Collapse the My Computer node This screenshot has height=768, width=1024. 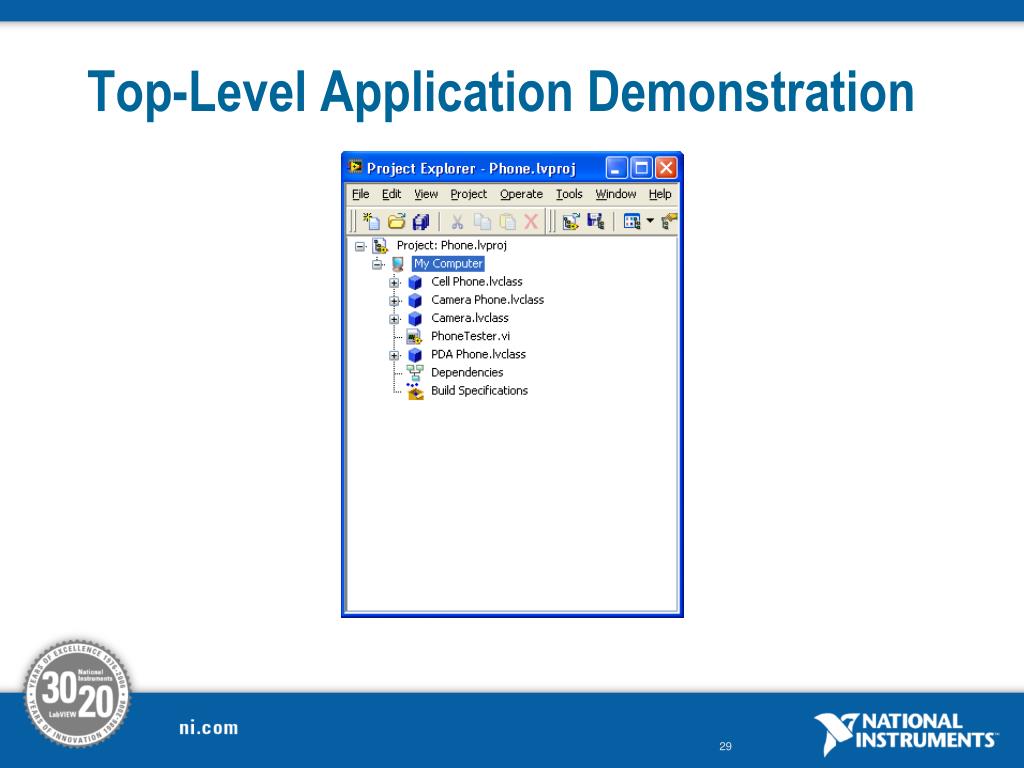click(377, 264)
